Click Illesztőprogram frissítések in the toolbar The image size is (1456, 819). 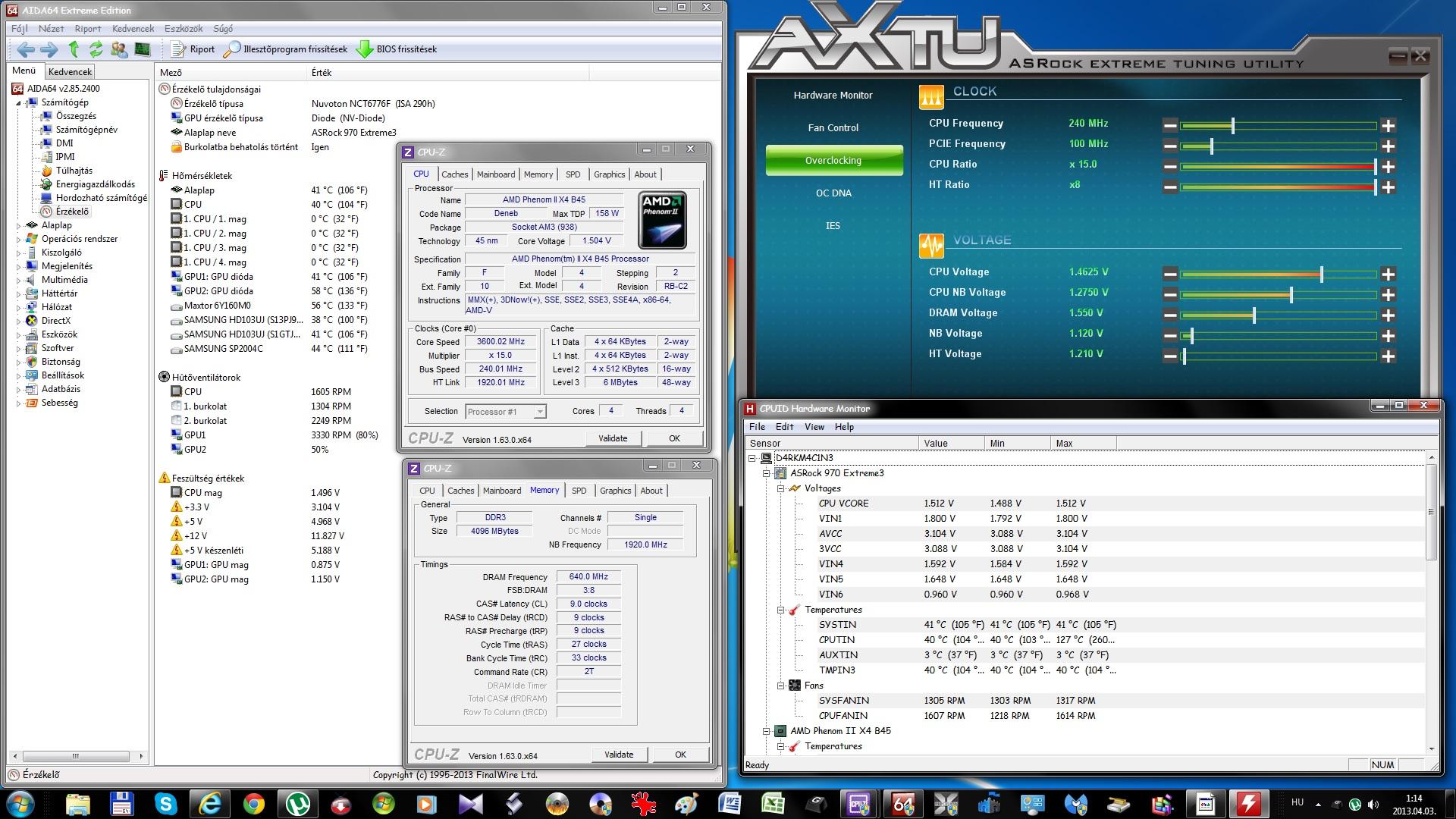click(x=286, y=49)
